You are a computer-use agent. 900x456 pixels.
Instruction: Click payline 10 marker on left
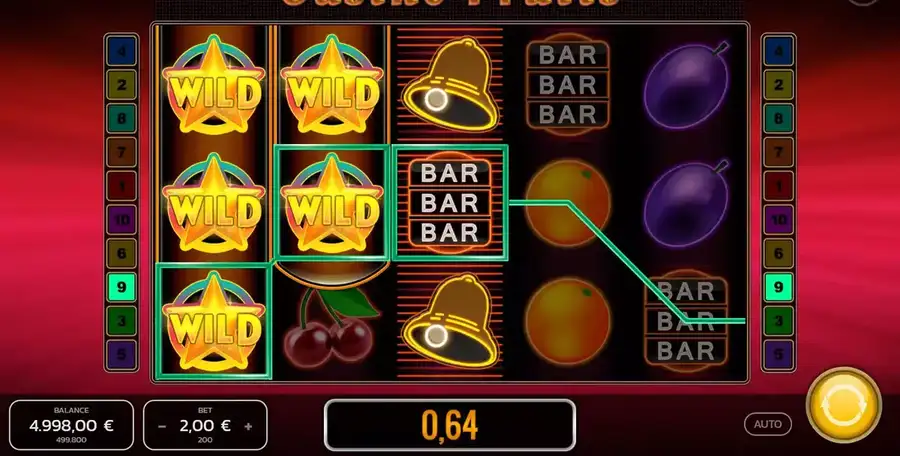pos(121,220)
